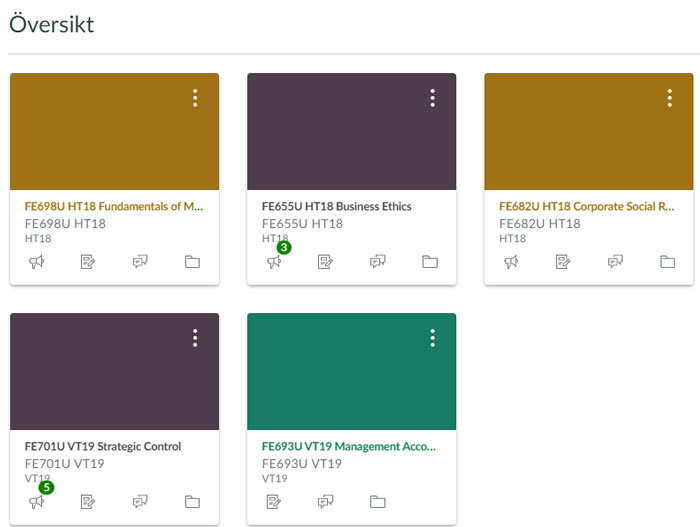Image resolution: width=700 pixels, height=527 pixels.
Task: Open files folder on FE693U Management card
Action: [x=378, y=501]
